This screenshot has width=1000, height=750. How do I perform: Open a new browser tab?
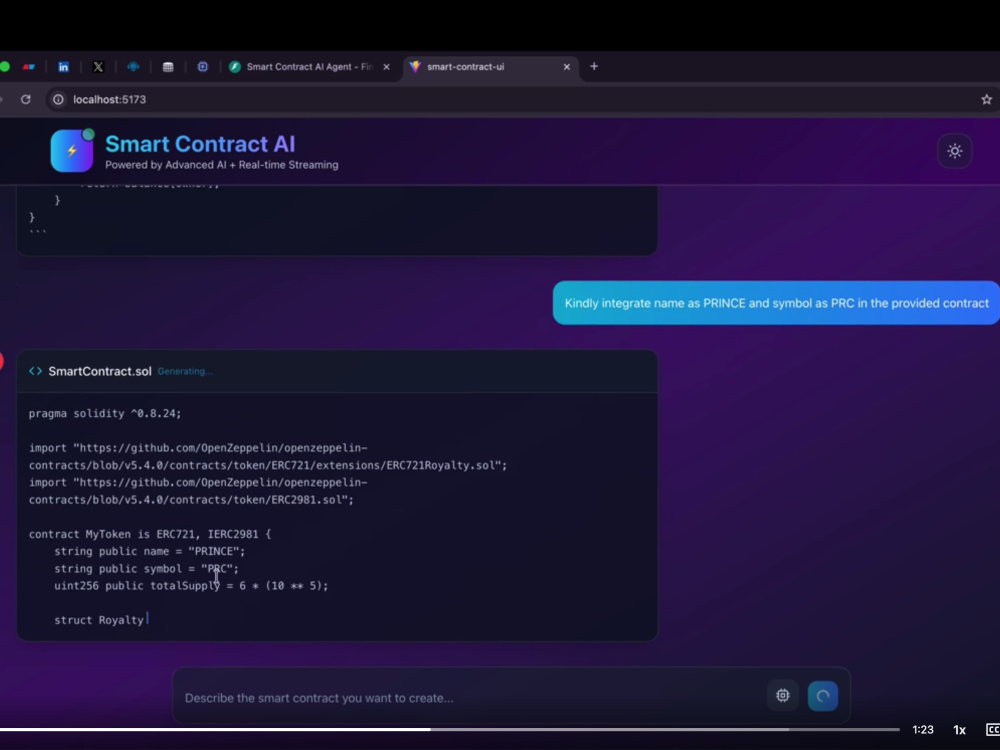click(594, 66)
